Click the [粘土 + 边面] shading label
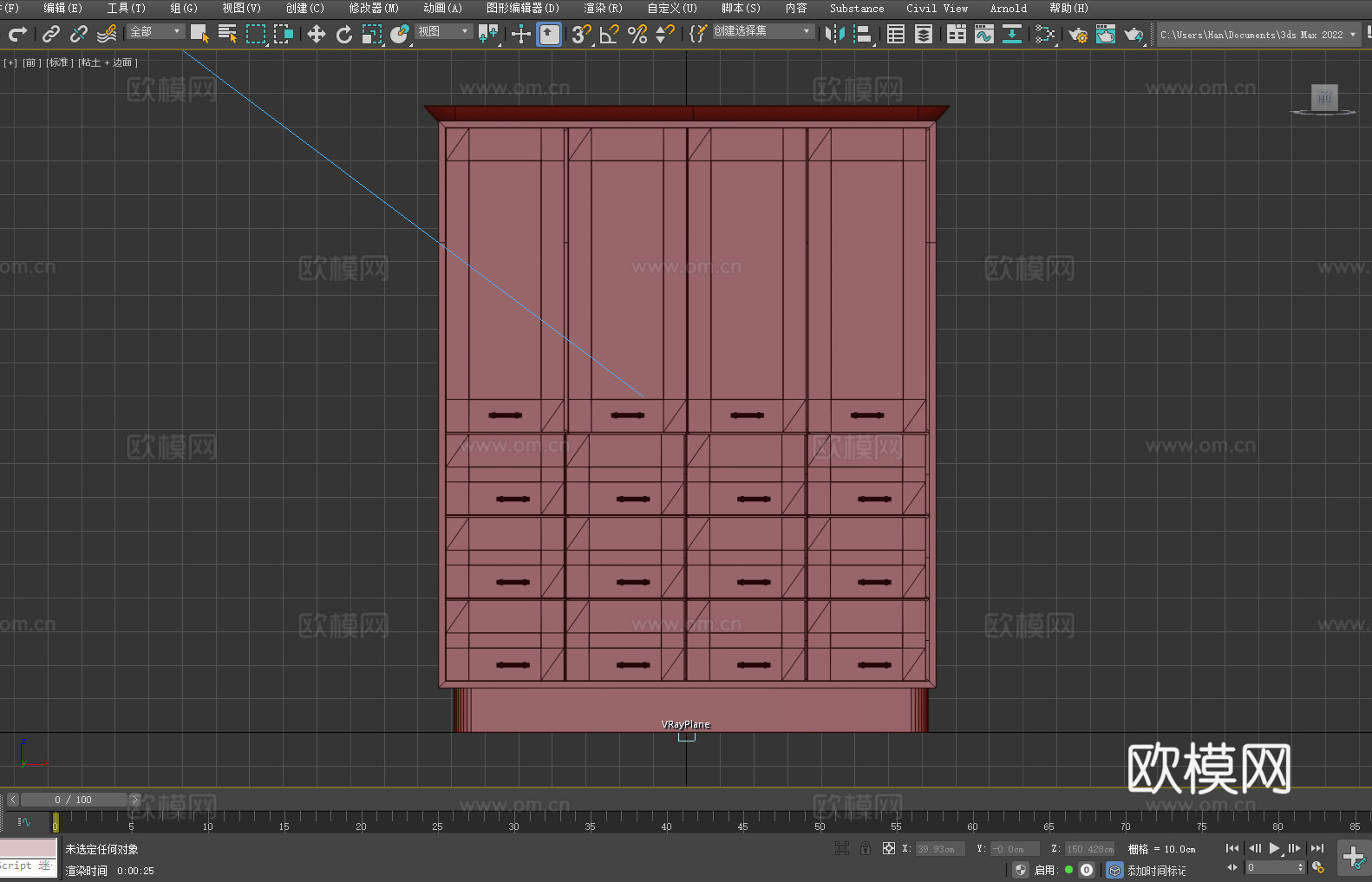Screen dimensions: 1372x882 pos(108,62)
